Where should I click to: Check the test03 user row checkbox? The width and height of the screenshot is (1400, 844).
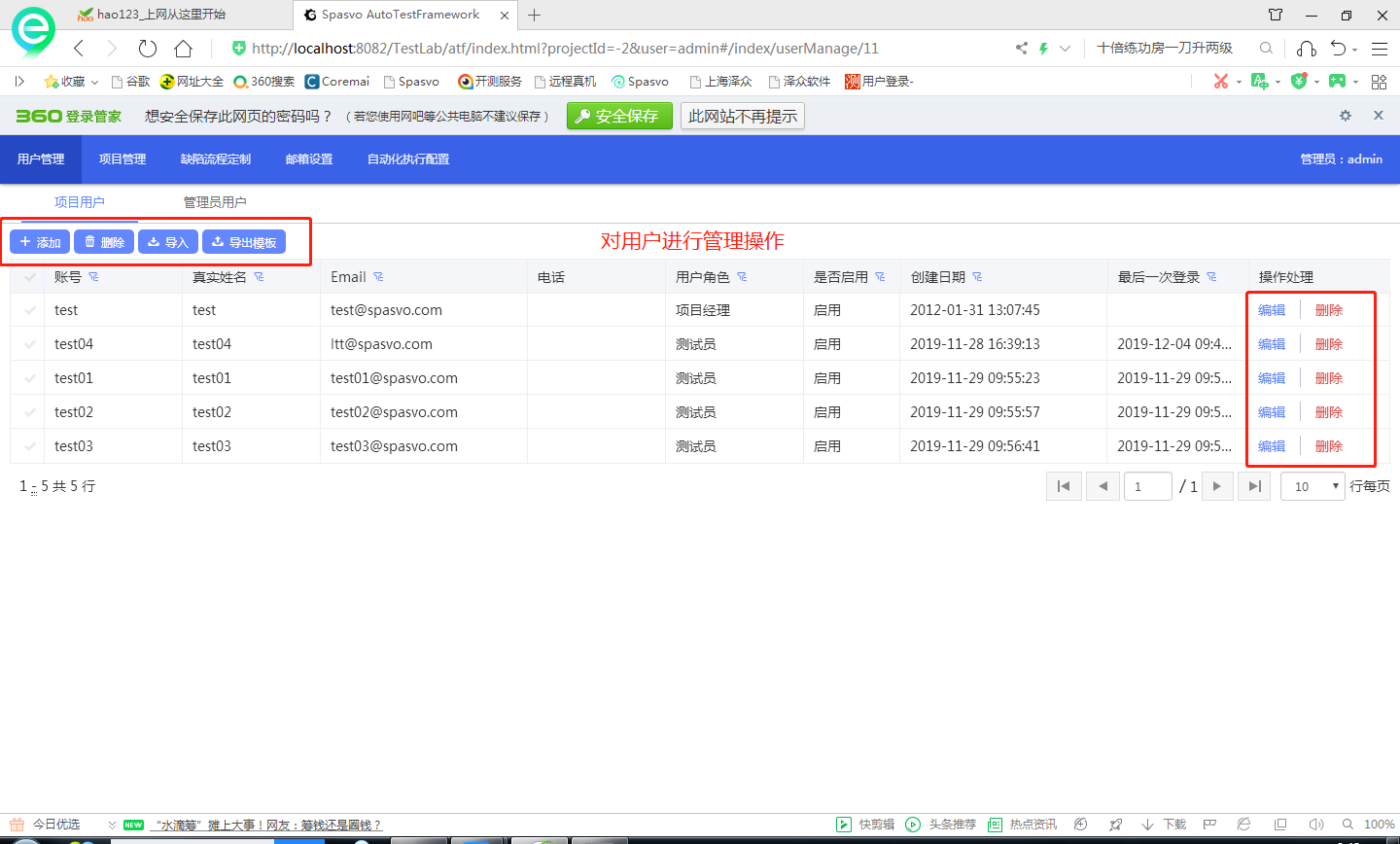point(30,446)
